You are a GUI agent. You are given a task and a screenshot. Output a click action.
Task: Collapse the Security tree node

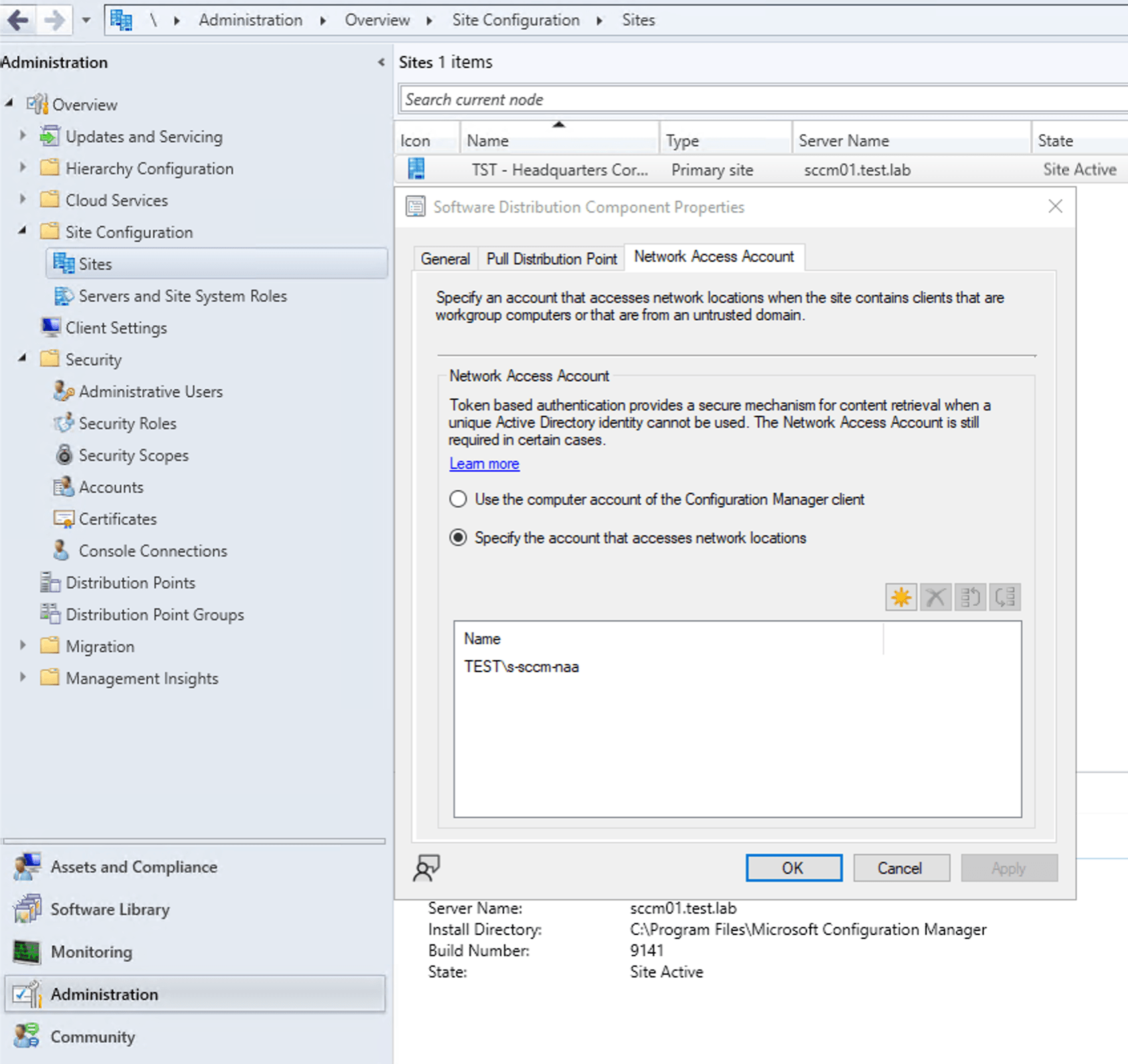pos(23,358)
